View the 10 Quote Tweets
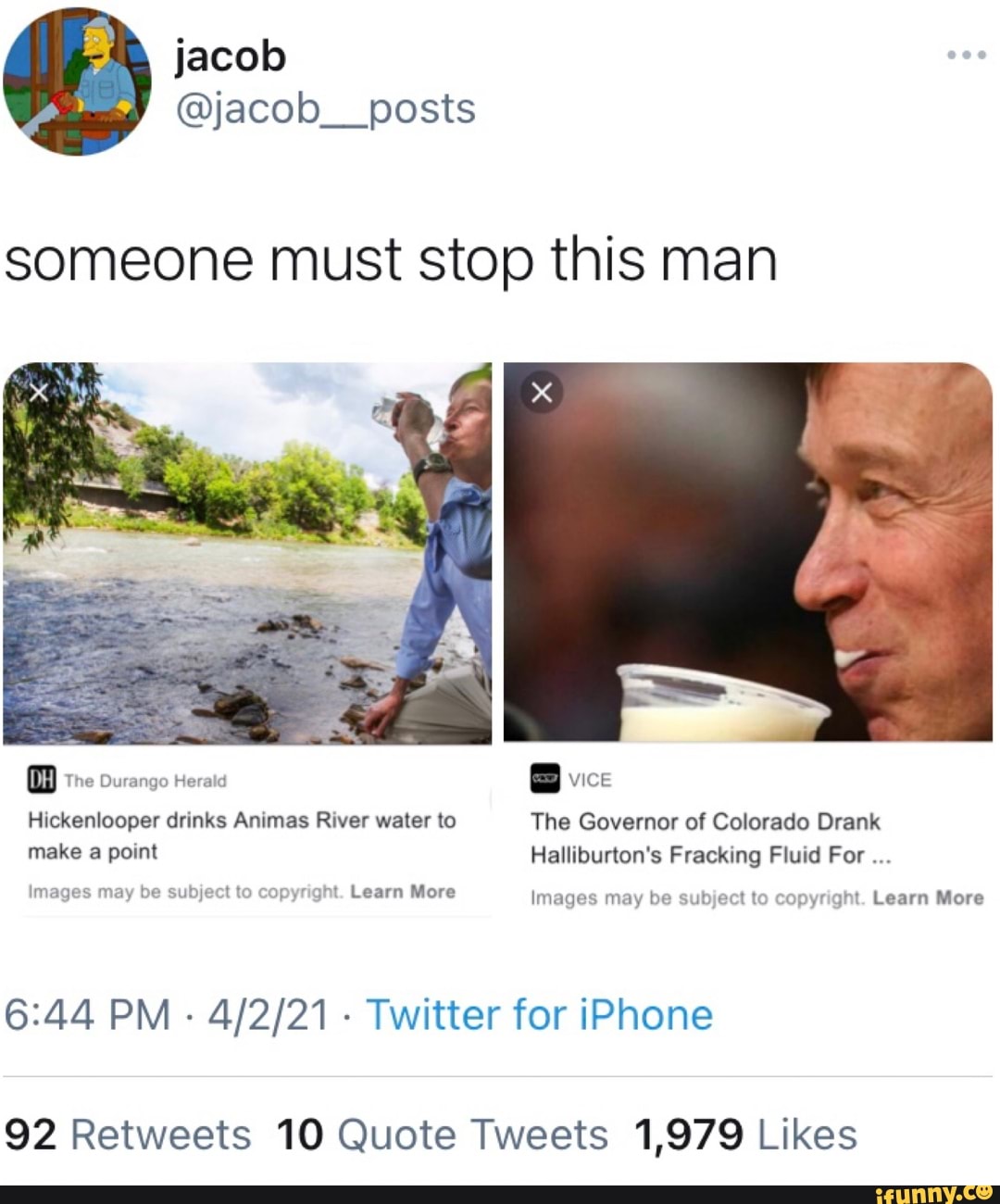Screen dimensions: 1000x1204 coord(442,1135)
